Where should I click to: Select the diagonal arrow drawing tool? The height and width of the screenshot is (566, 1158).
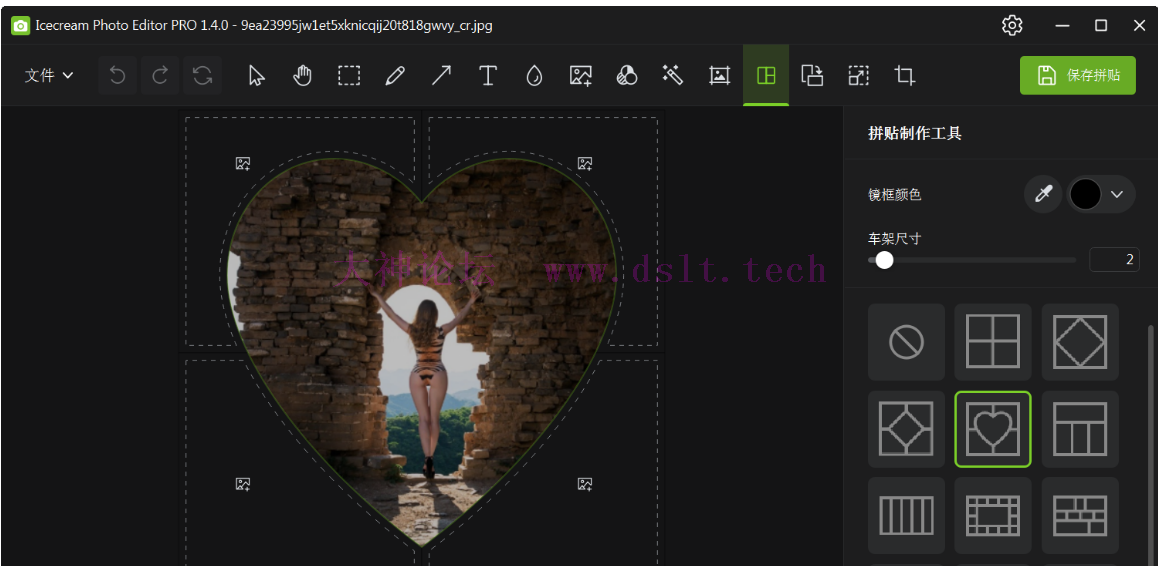point(442,75)
